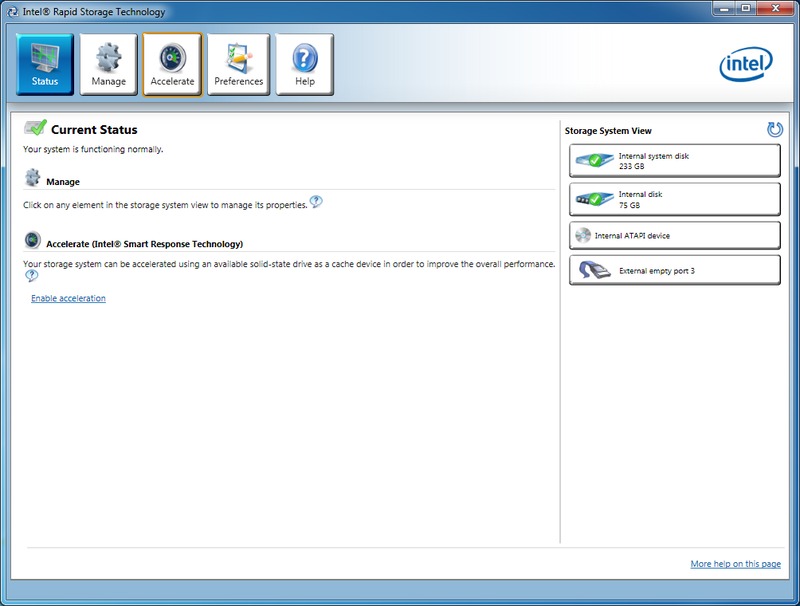The height and width of the screenshot is (606, 800).
Task: Select the Internal ATAPI device
Action: [674, 236]
